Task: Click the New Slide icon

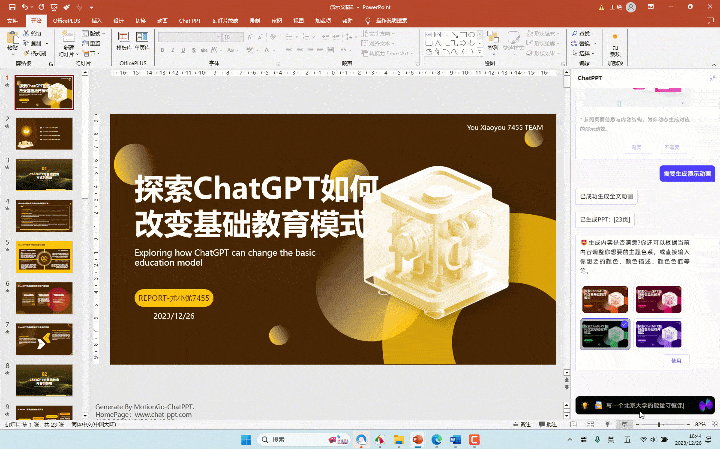Action: pyautogui.click(x=68, y=38)
